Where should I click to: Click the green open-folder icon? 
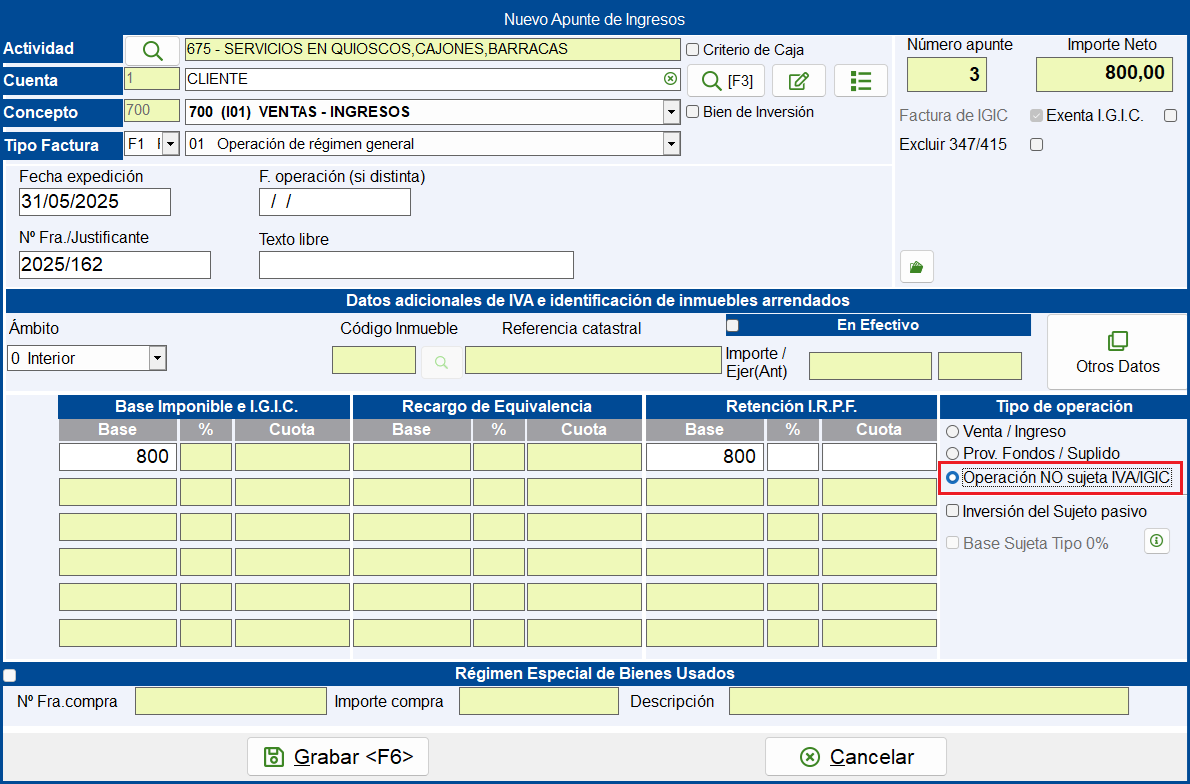(917, 267)
